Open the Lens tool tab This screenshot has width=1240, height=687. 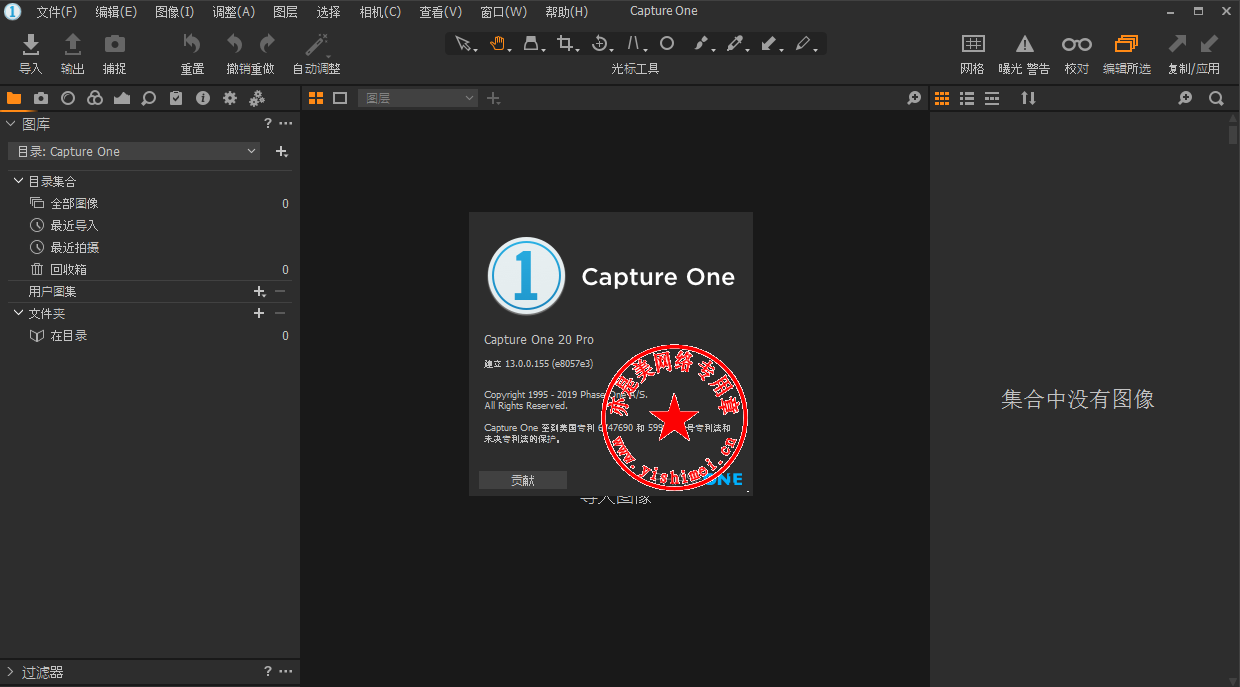pyautogui.click(x=68, y=98)
